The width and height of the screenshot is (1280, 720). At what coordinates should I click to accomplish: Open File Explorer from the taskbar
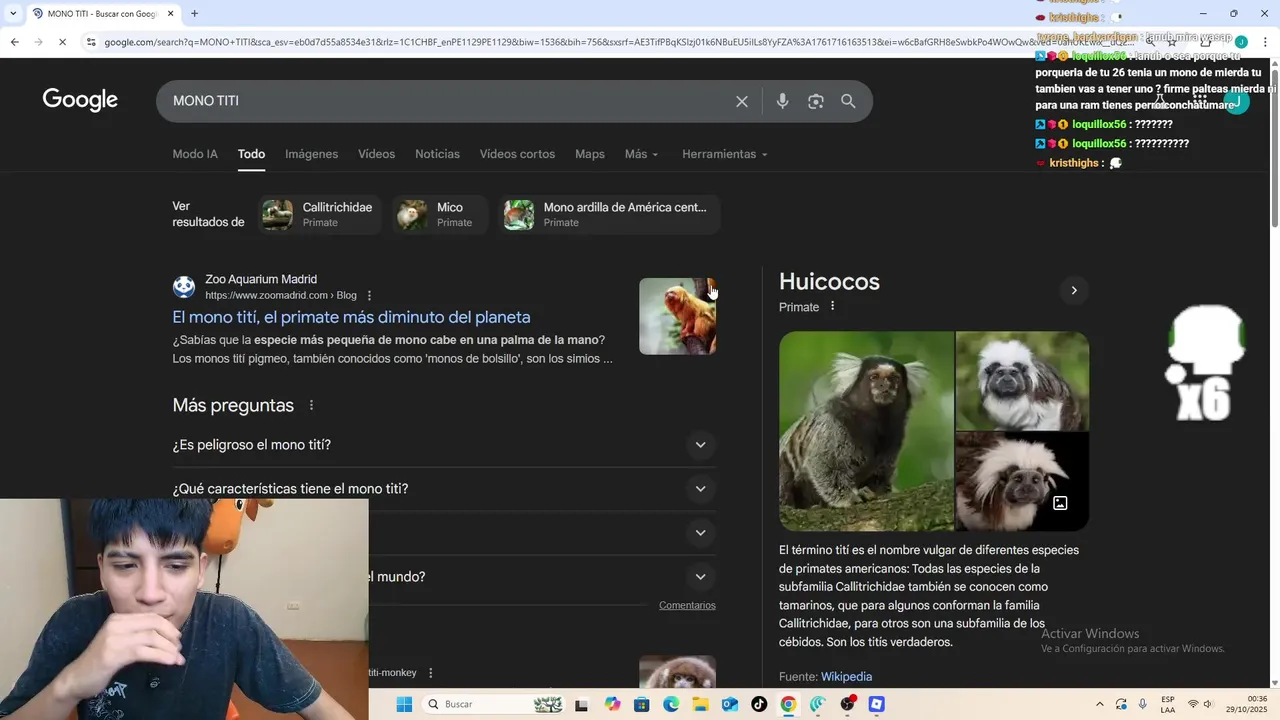click(700, 704)
